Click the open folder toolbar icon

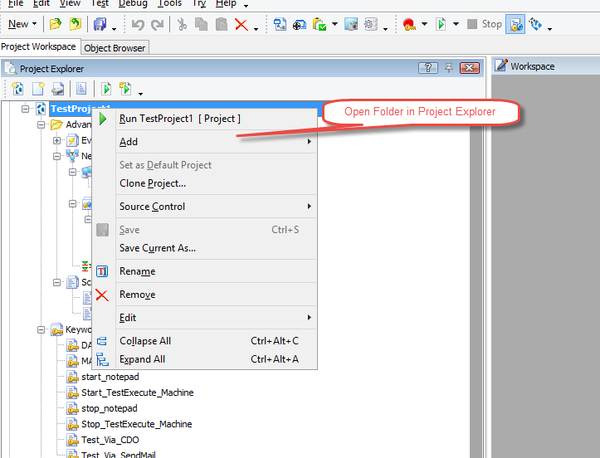tap(55, 23)
